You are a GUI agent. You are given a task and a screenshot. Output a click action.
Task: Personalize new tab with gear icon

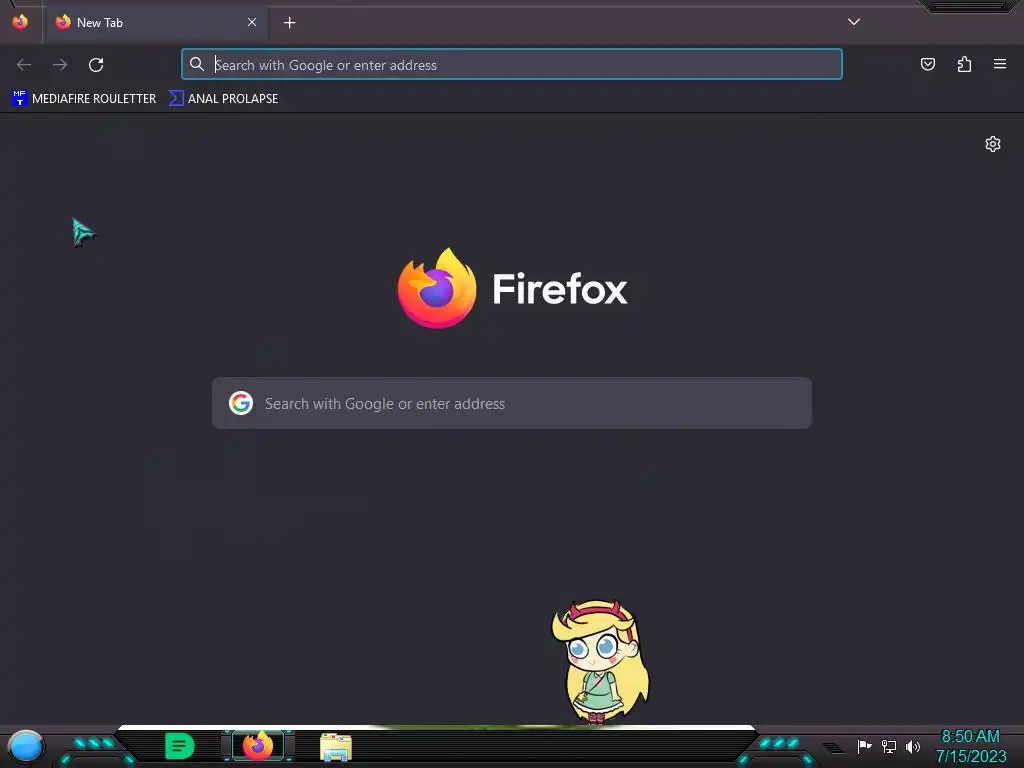coord(993,144)
